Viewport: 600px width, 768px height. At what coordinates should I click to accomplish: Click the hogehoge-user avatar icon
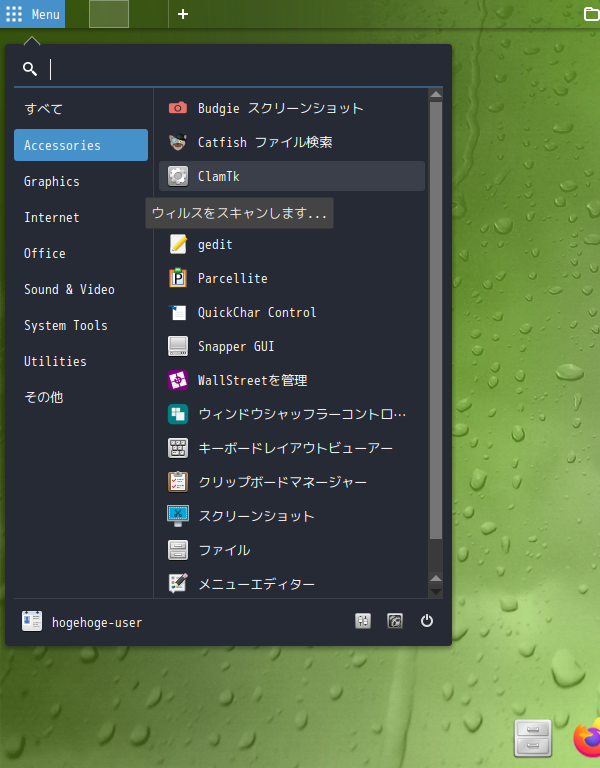point(32,622)
